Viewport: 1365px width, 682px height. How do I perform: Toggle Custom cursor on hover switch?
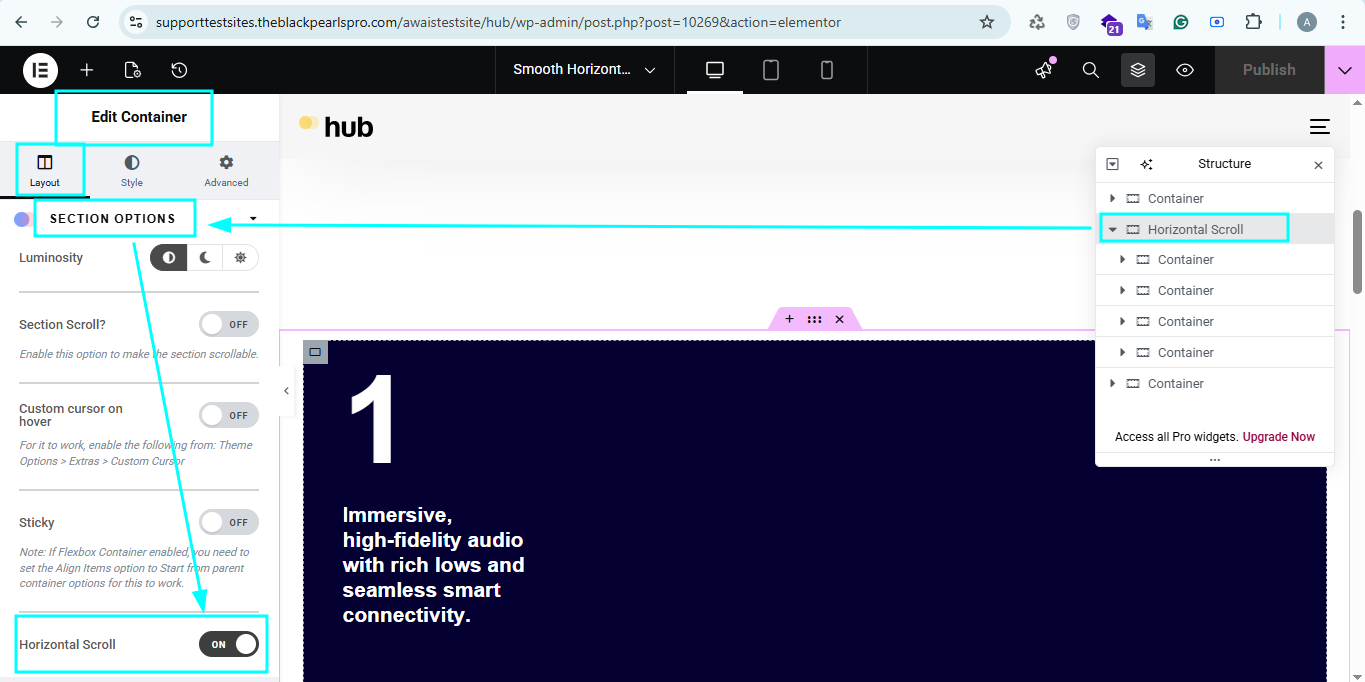(229, 415)
